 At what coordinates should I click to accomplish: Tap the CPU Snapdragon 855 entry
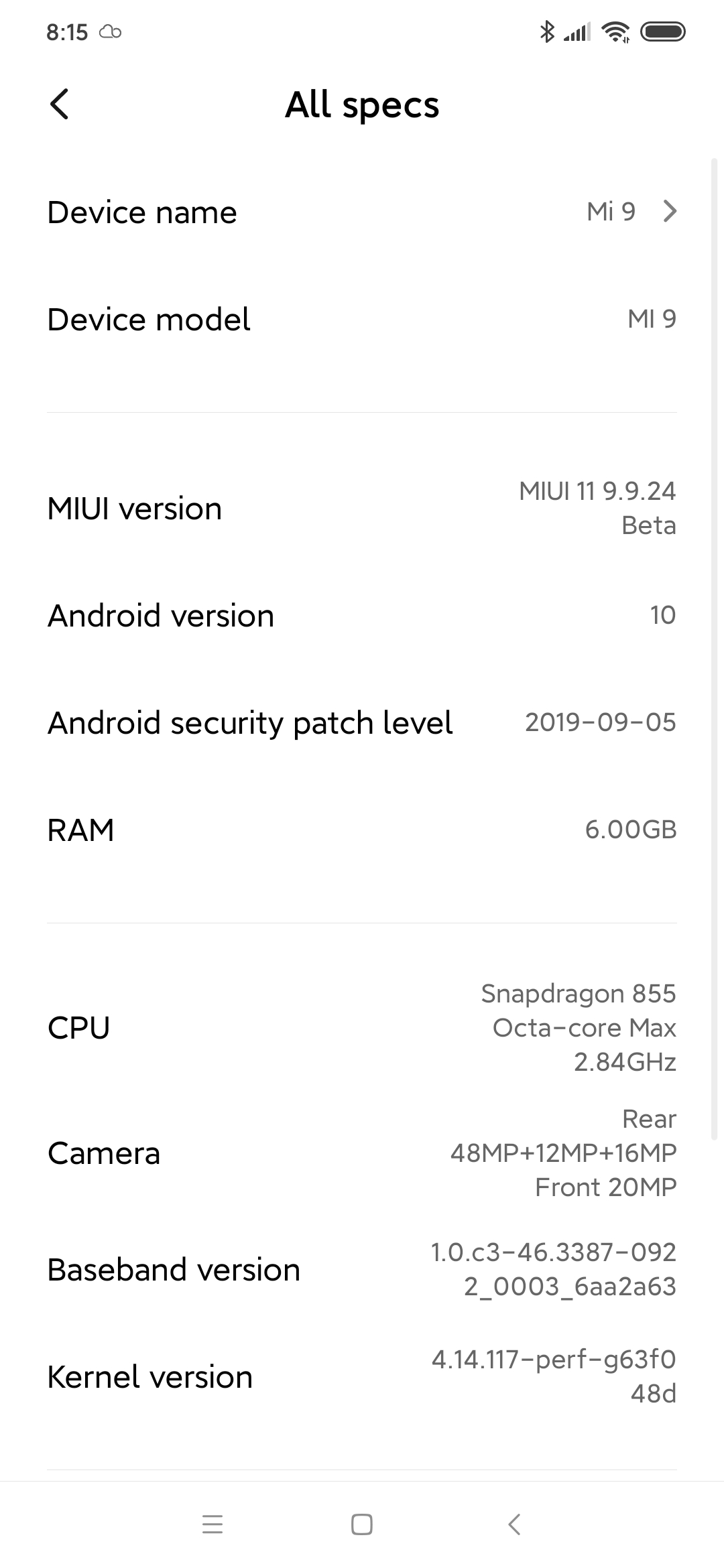[x=362, y=1027]
